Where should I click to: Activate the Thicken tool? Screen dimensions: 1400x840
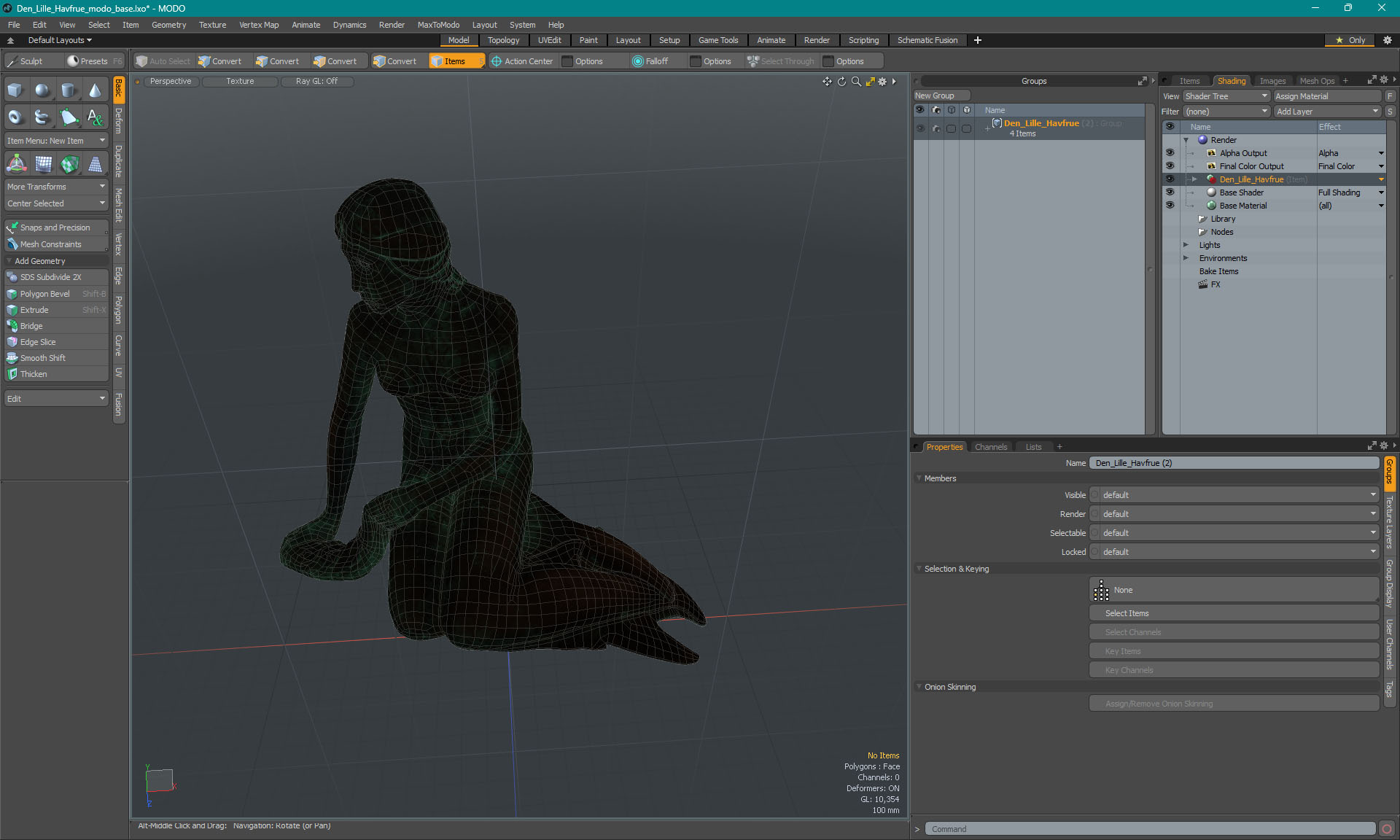[56, 374]
